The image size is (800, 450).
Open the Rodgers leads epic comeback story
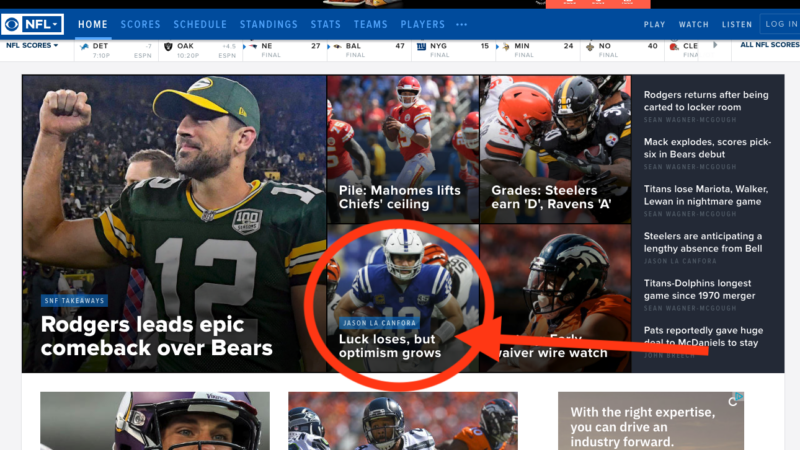click(156, 335)
